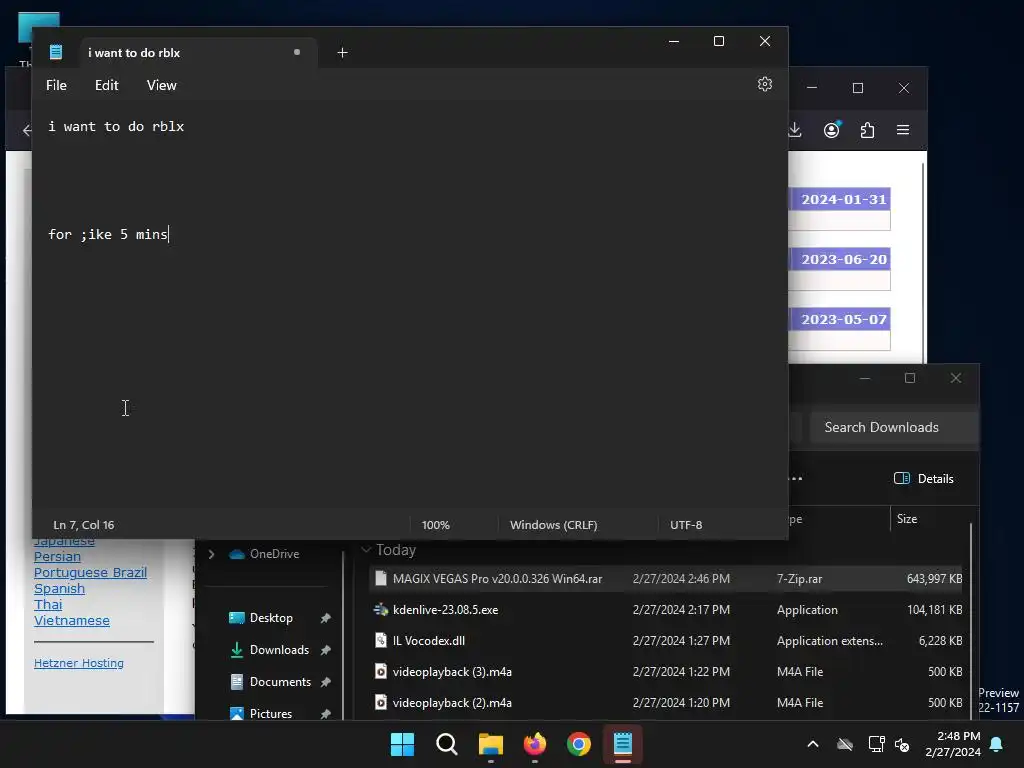Click Windows (CRLF) line ending indicator
Viewport: 1024px width, 768px height.
coord(553,525)
